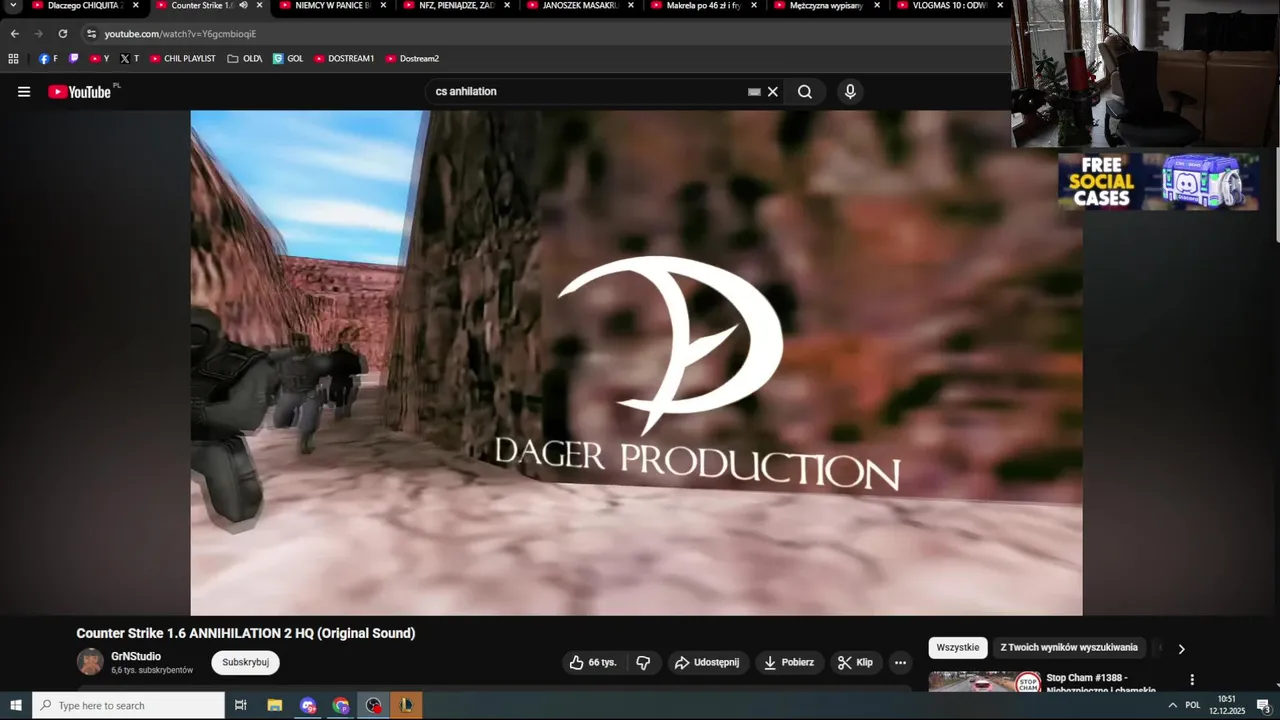Open CHIL PLAYLIST bookmark
This screenshot has width=1280, height=720.
click(x=182, y=59)
